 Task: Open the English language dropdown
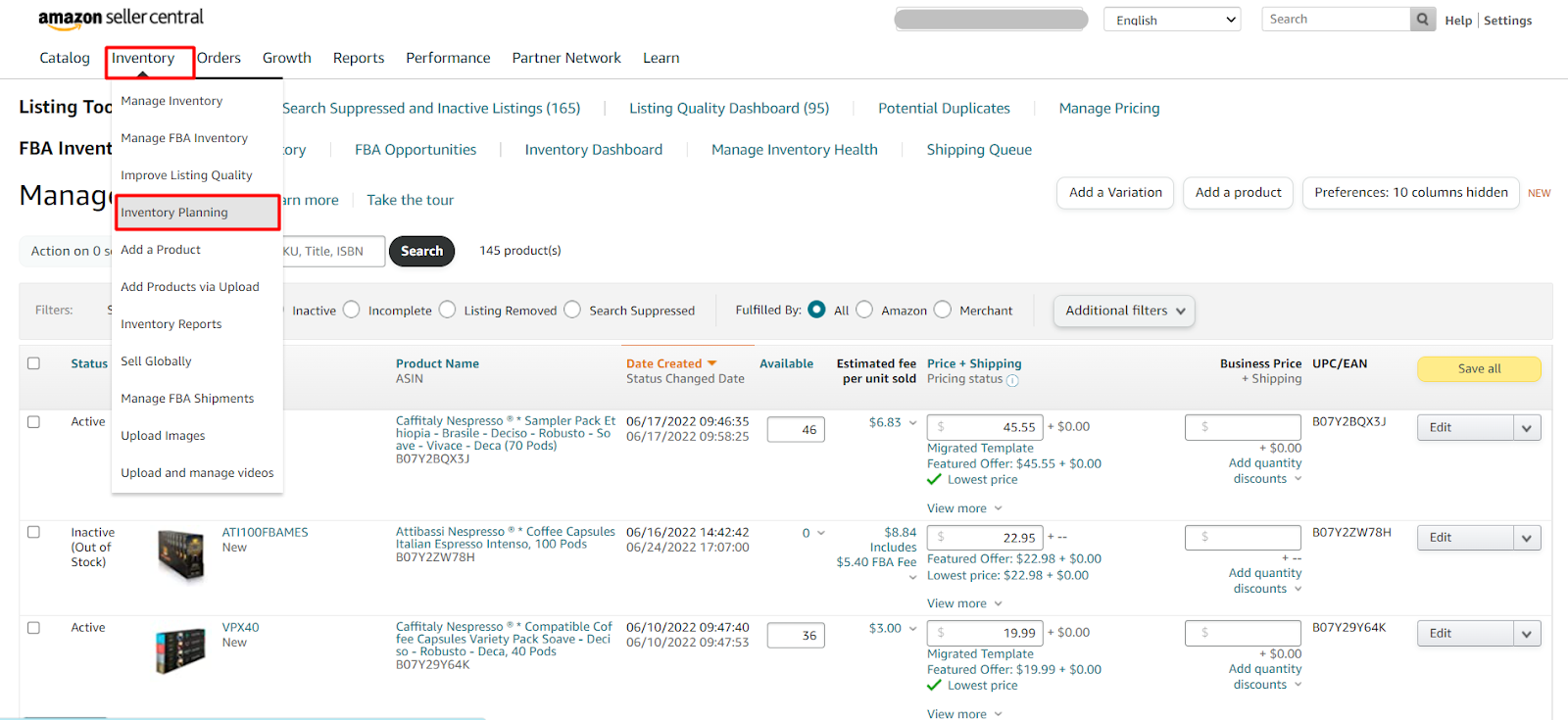[1172, 20]
